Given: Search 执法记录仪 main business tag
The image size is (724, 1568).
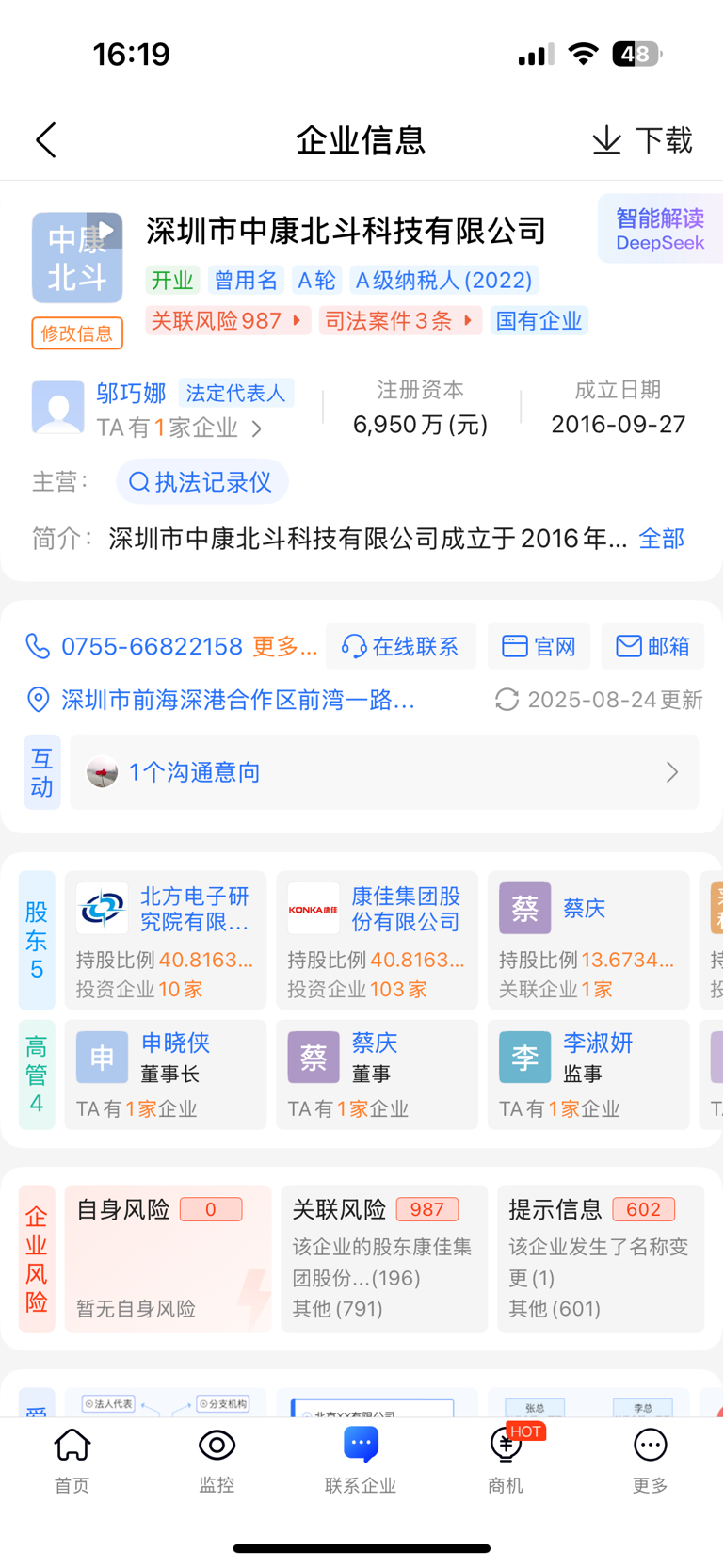Looking at the screenshot, I should (x=202, y=482).
